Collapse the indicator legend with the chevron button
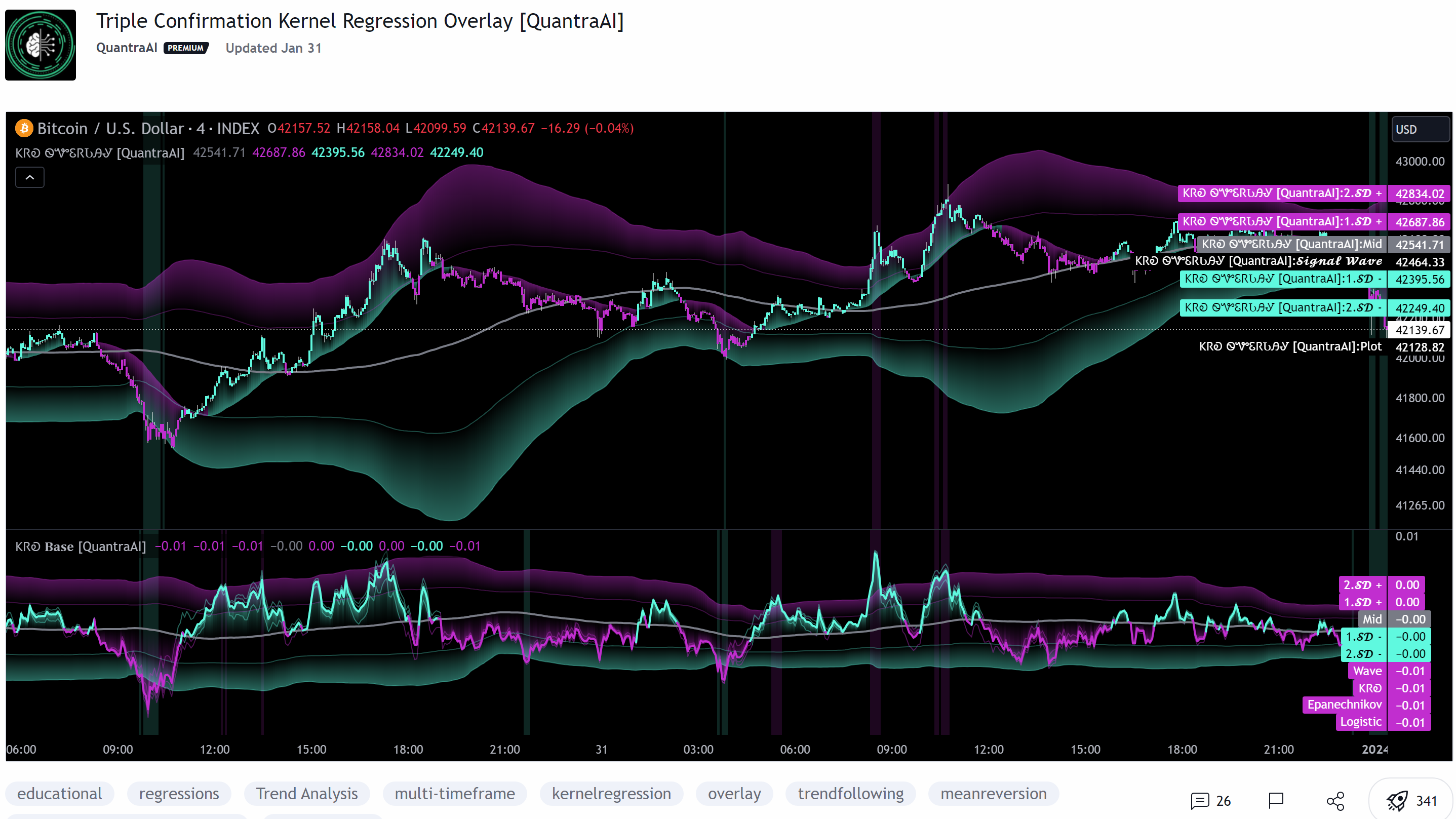This screenshot has width=1456, height=819. (x=29, y=177)
